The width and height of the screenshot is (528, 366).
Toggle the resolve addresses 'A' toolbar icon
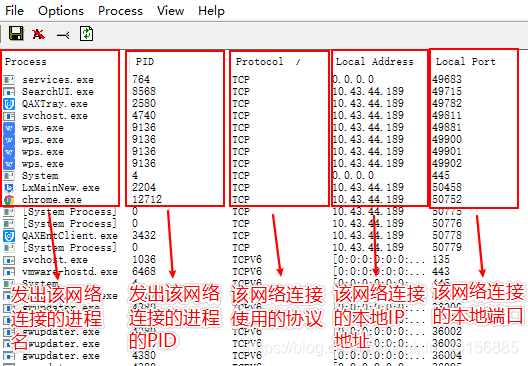tap(38, 34)
